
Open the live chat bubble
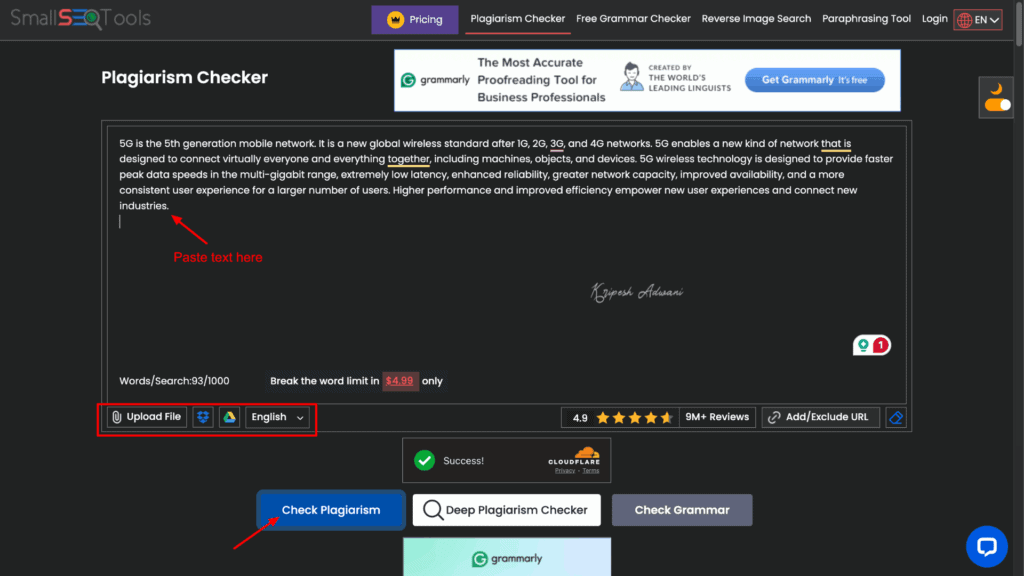coord(987,546)
